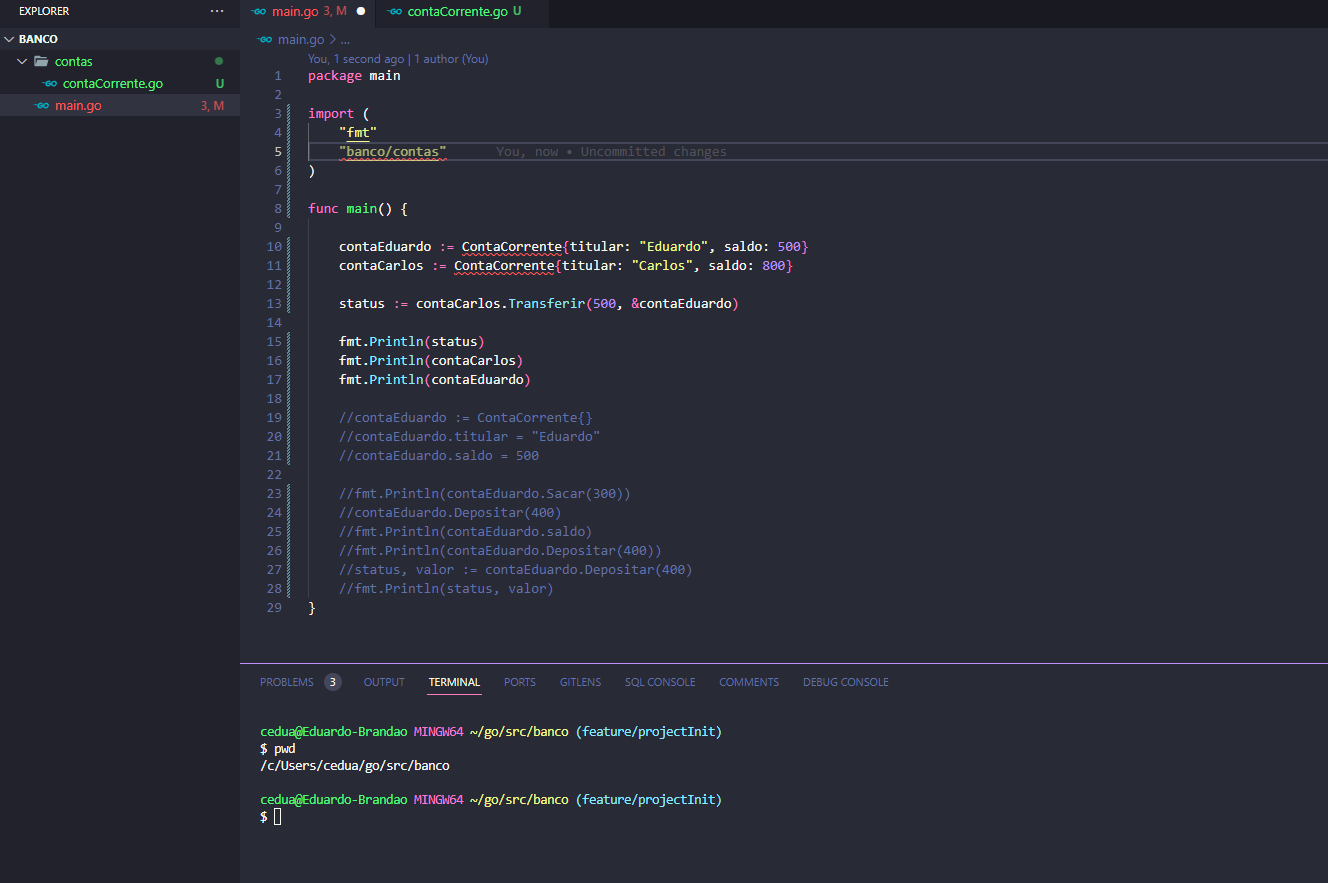Collapse the BANCO root folder

pyautogui.click(x=10, y=39)
